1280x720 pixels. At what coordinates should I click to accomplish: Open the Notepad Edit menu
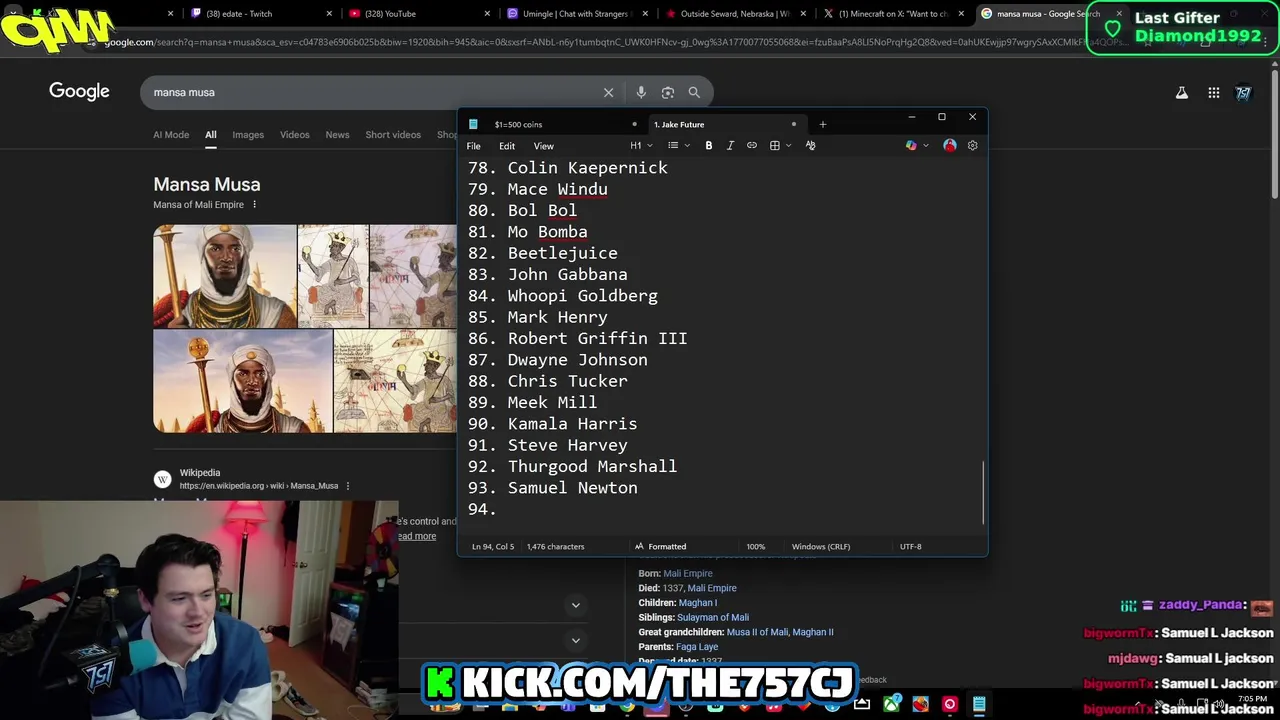(507, 146)
